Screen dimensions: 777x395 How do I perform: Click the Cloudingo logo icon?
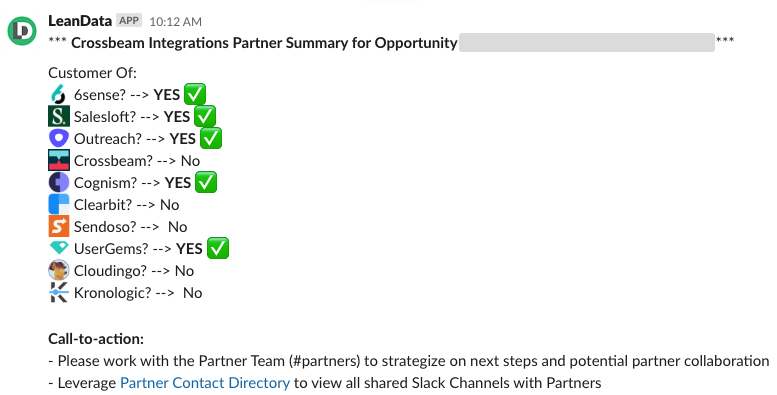click(x=58, y=270)
